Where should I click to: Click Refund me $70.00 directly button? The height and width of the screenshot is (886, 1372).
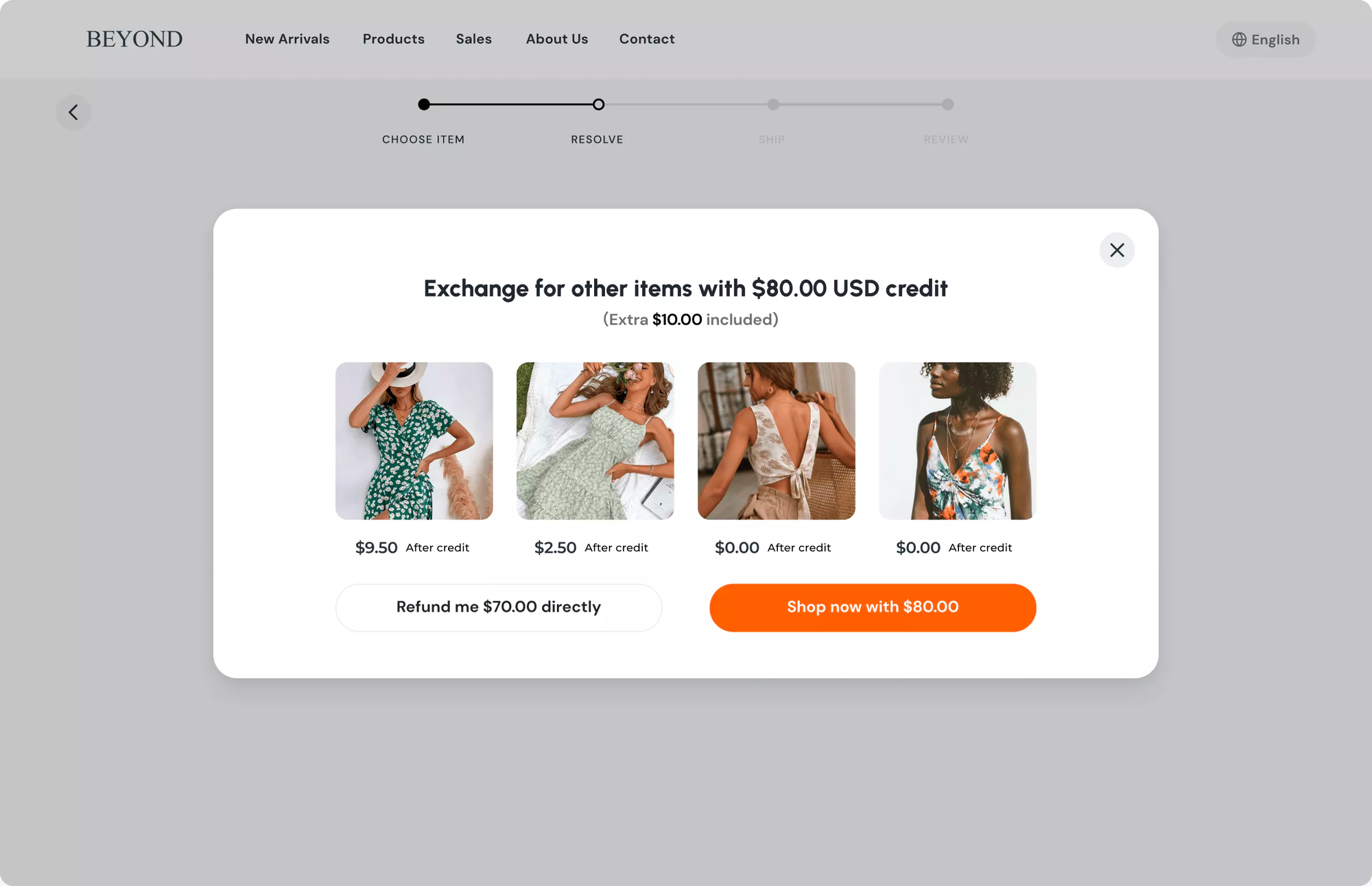(499, 608)
